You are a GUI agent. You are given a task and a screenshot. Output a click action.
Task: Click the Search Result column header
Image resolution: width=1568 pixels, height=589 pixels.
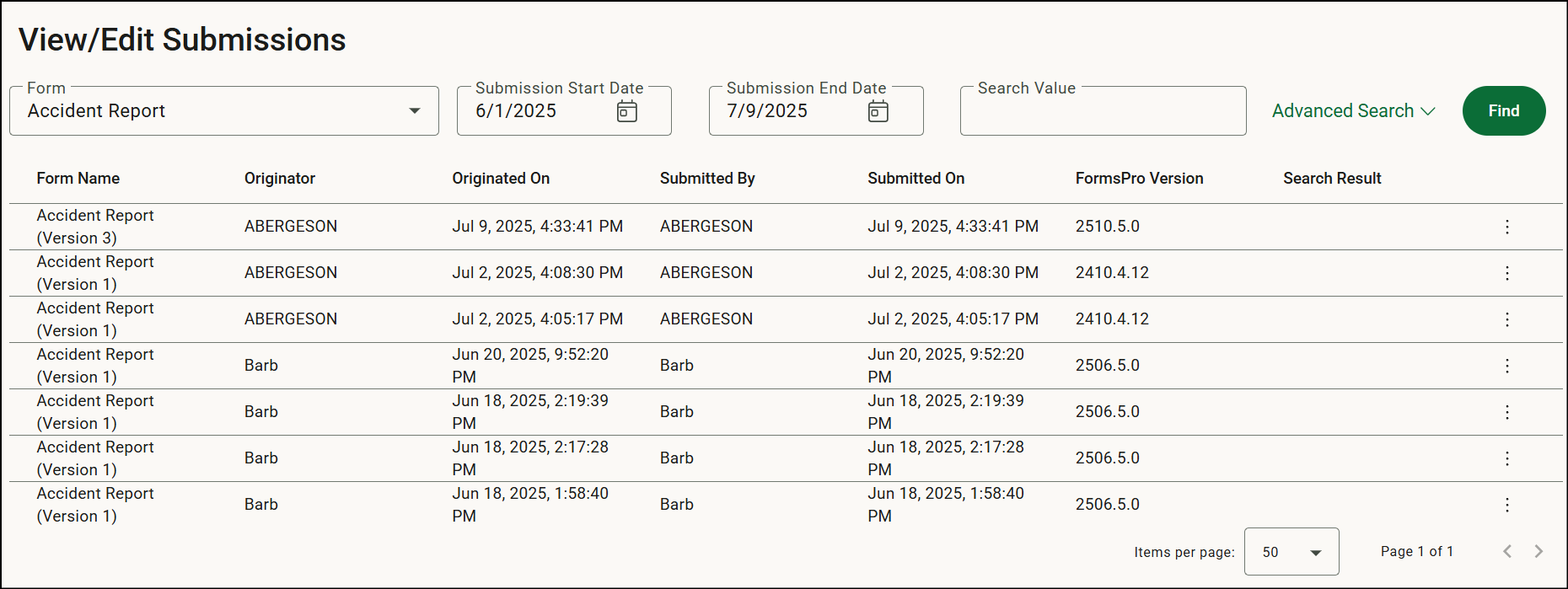(1332, 179)
